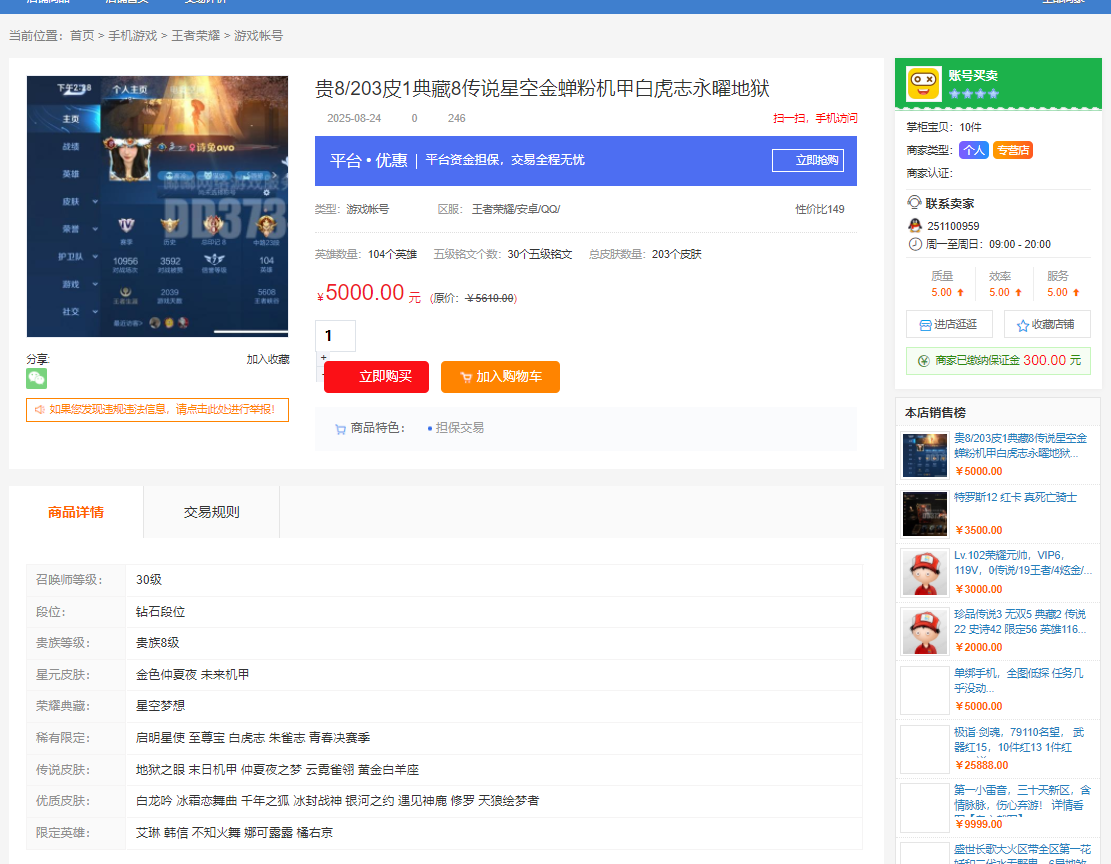Open 手机游戏 in the breadcrumb
This screenshot has height=864, width=1111.
[132, 36]
